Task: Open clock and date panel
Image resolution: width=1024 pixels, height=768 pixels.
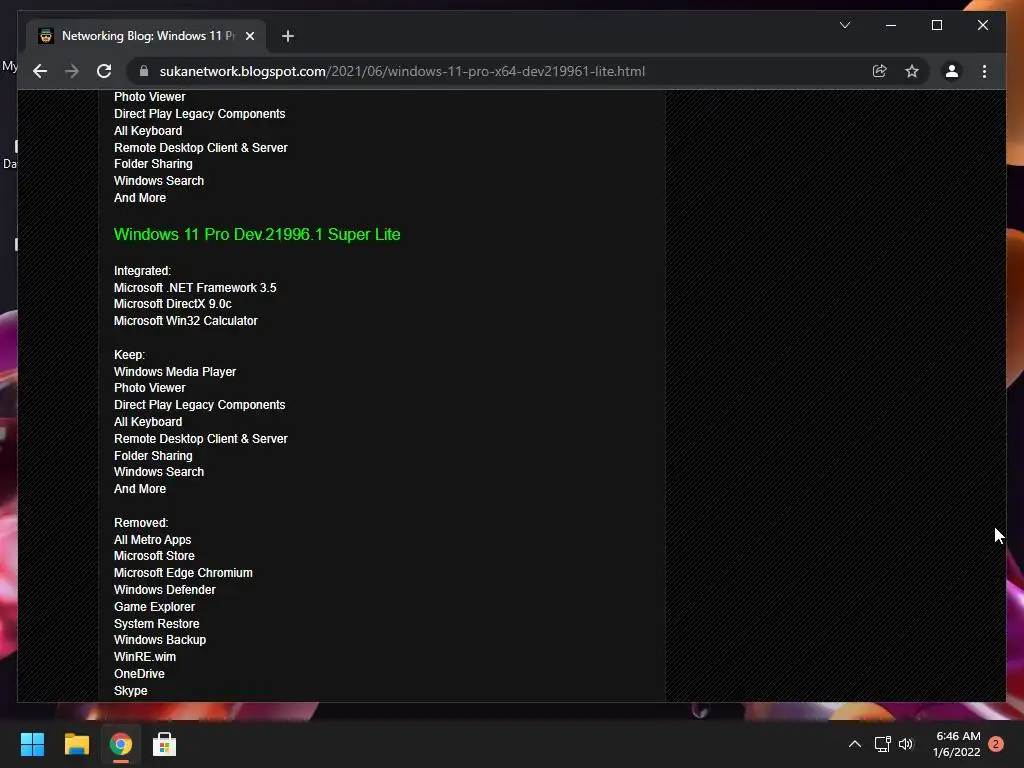Action: point(957,744)
